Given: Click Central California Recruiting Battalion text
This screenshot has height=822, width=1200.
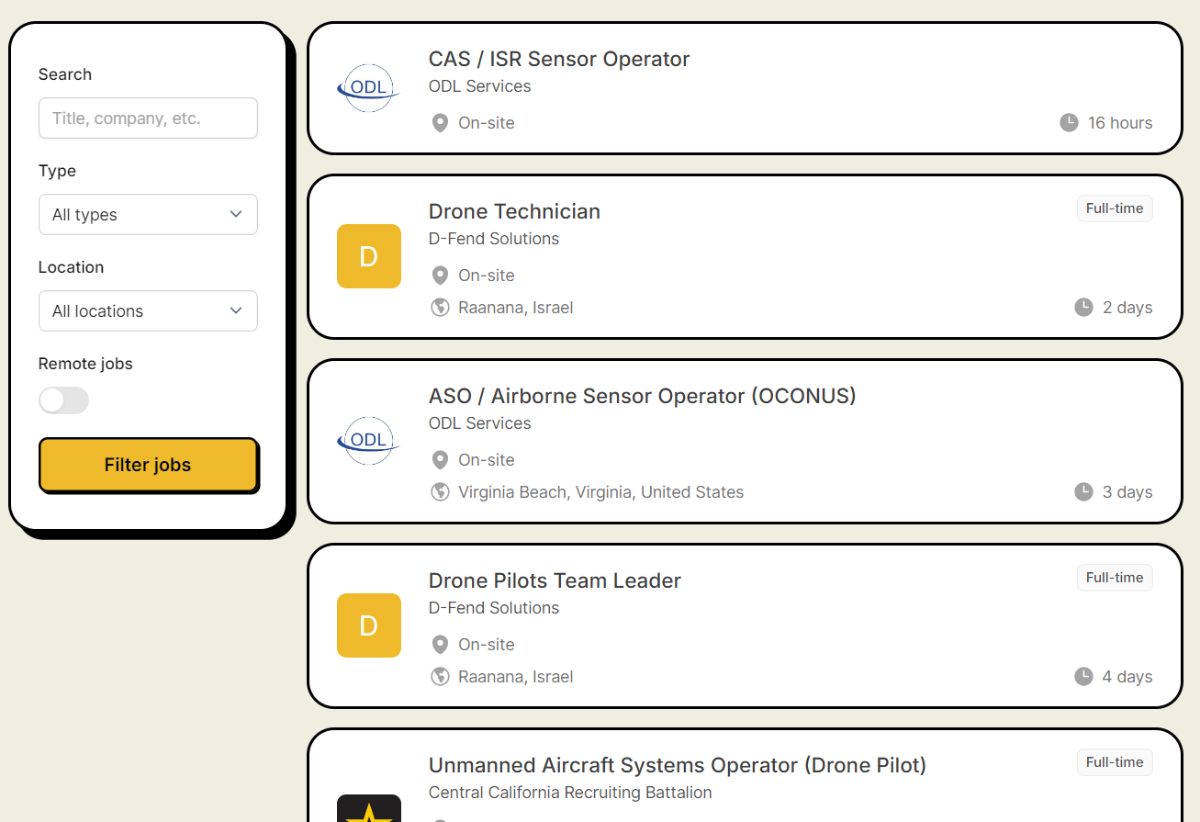Looking at the screenshot, I should (570, 792).
